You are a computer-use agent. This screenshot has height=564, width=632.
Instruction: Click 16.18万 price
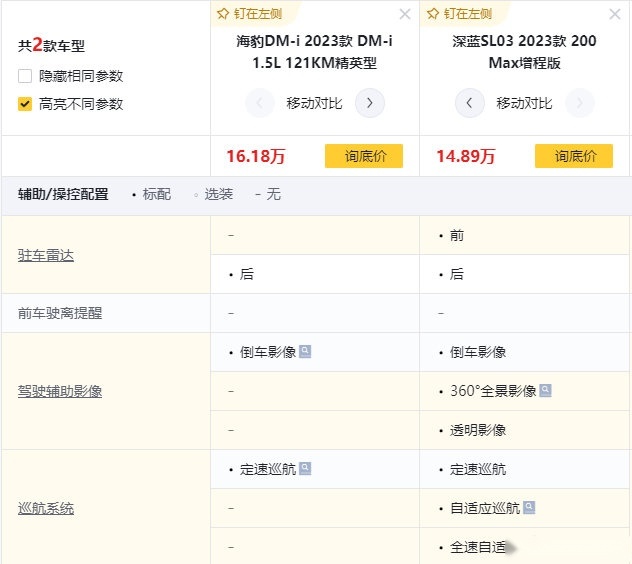coord(256,156)
